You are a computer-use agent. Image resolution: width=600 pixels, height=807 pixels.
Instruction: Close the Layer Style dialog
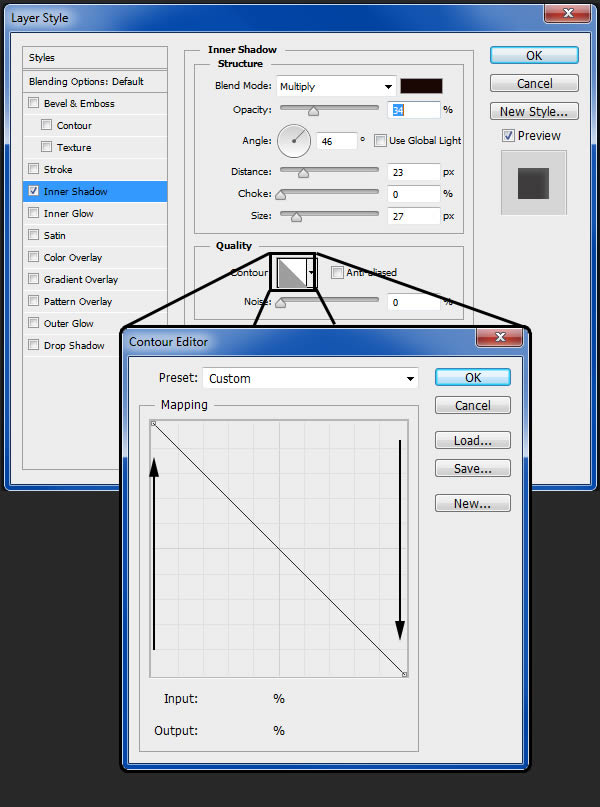[567, 13]
